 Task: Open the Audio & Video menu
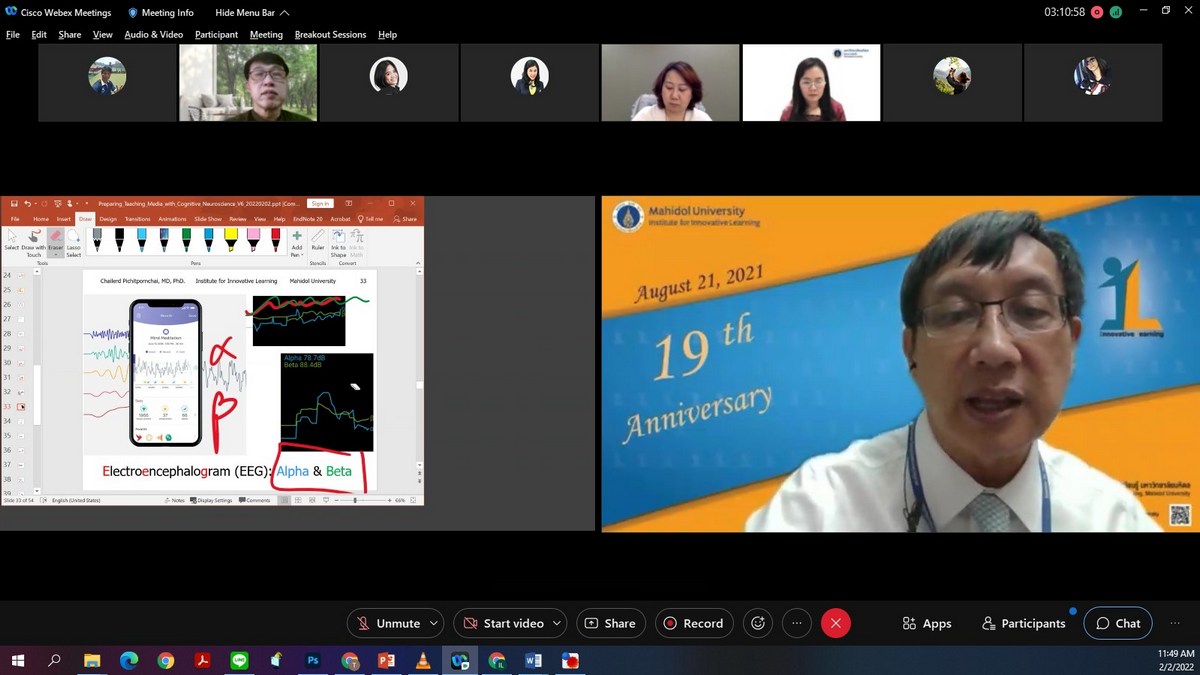point(153,34)
